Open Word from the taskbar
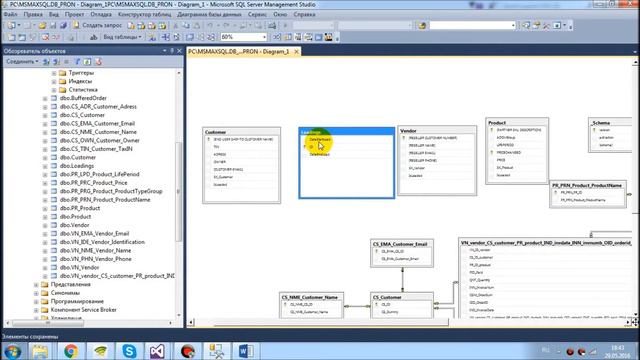 click(x=246, y=351)
